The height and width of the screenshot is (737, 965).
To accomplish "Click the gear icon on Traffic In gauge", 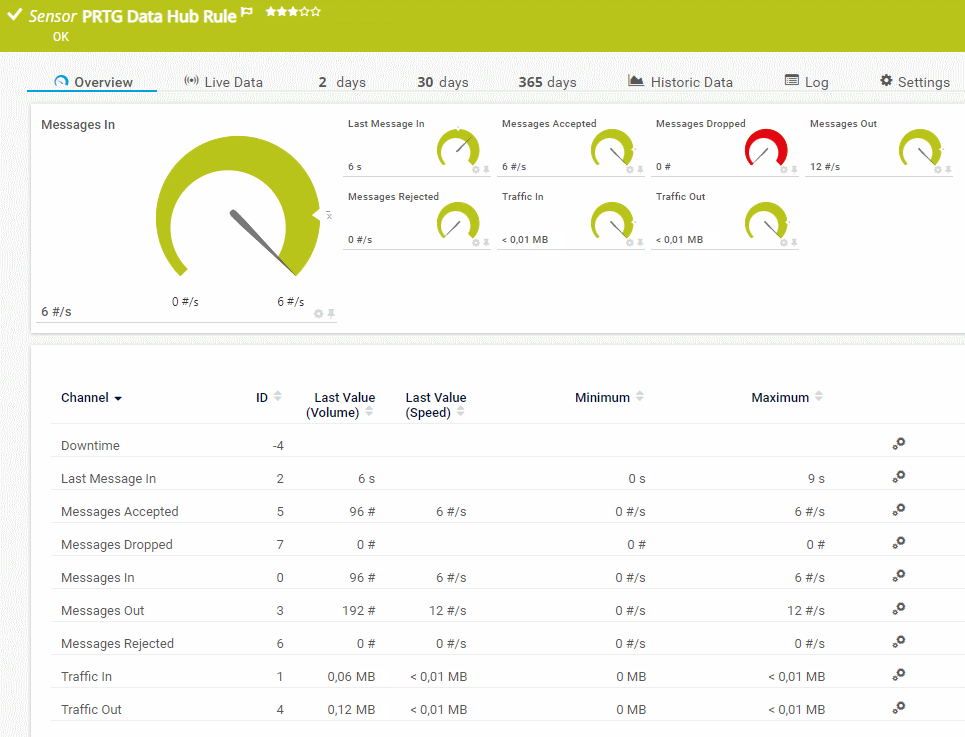I will pyautogui.click(x=630, y=242).
